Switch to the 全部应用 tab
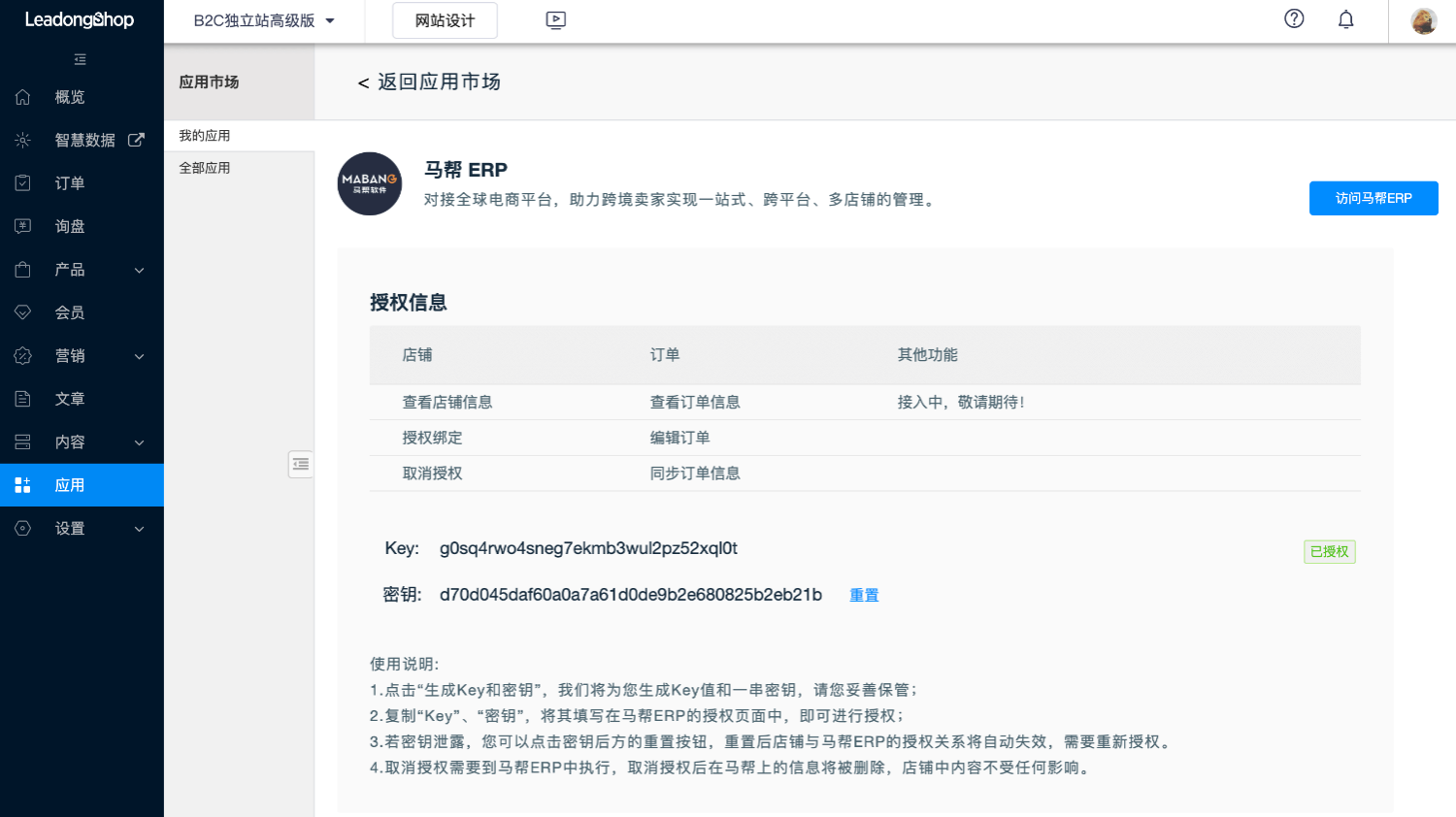The height and width of the screenshot is (817, 1456). click(206, 167)
